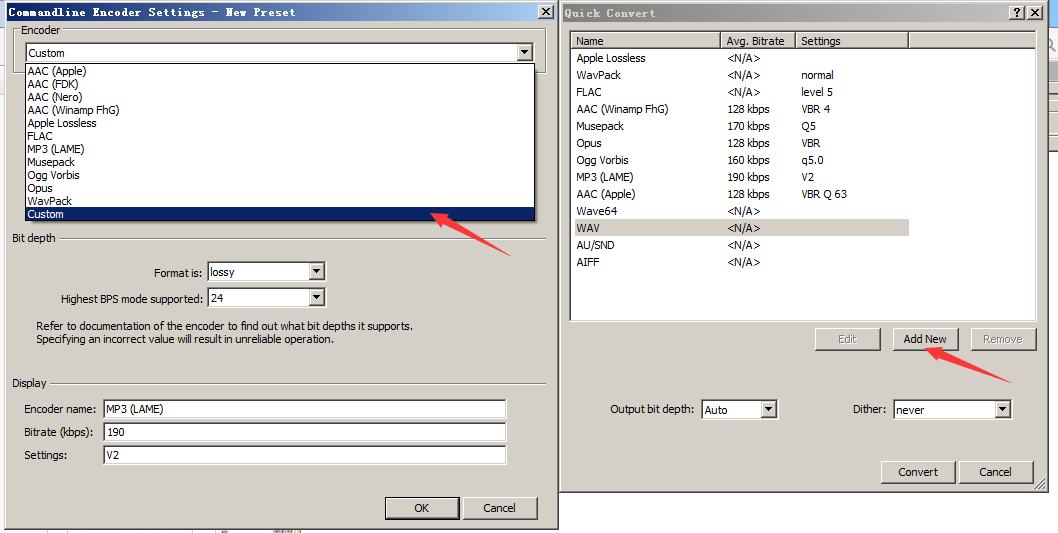The width and height of the screenshot is (1058, 533).
Task: Click the Edit preset button
Action: point(847,339)
